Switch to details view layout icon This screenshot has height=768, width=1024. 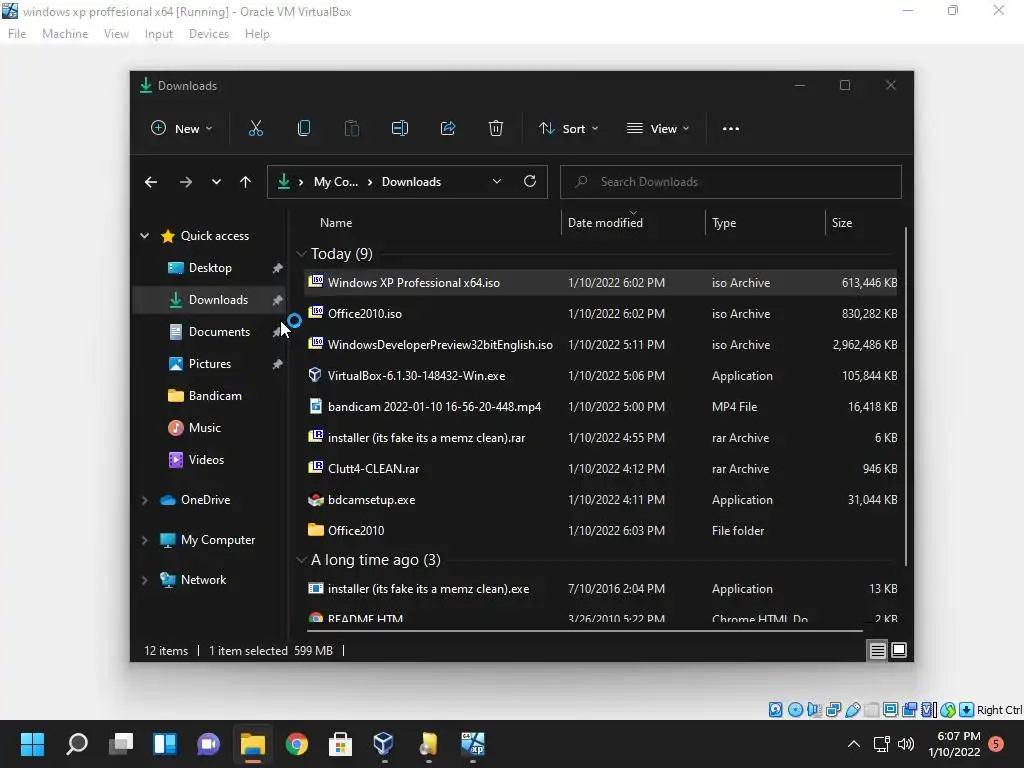[877, 650]
